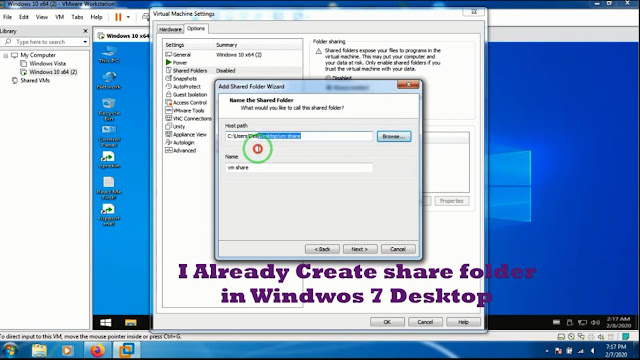Open the Help menu in VMware Workstation
The image size is (640, 360).
[96, 17]
